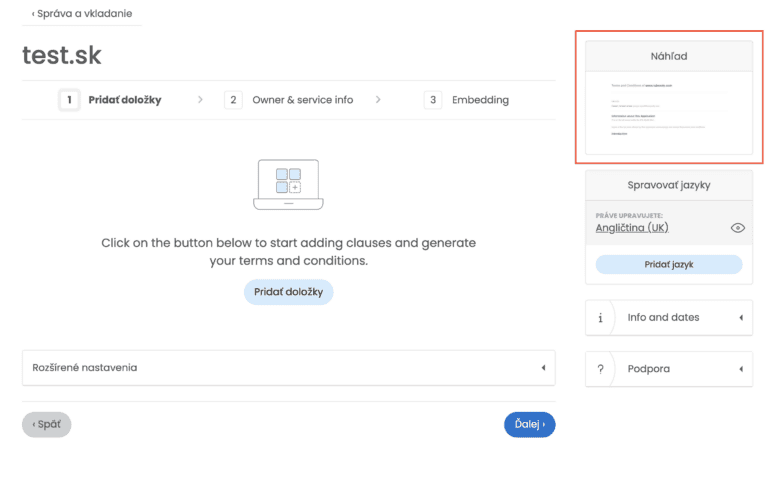Switch to the Owner & service info step
The width and height of the screenshot is (783, 477).
302,100
